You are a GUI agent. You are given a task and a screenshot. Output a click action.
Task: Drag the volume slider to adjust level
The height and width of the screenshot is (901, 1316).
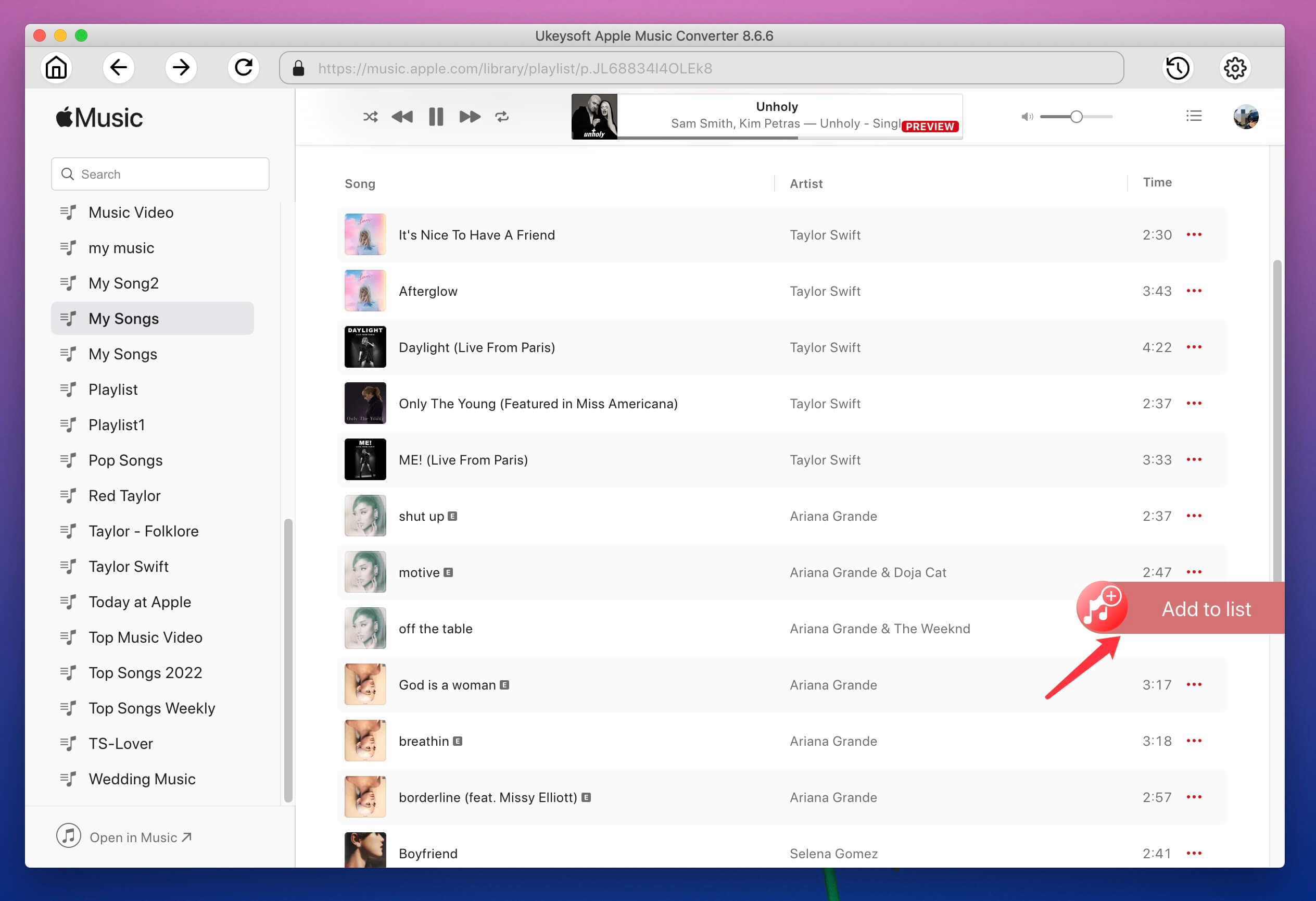[1075, 116]
